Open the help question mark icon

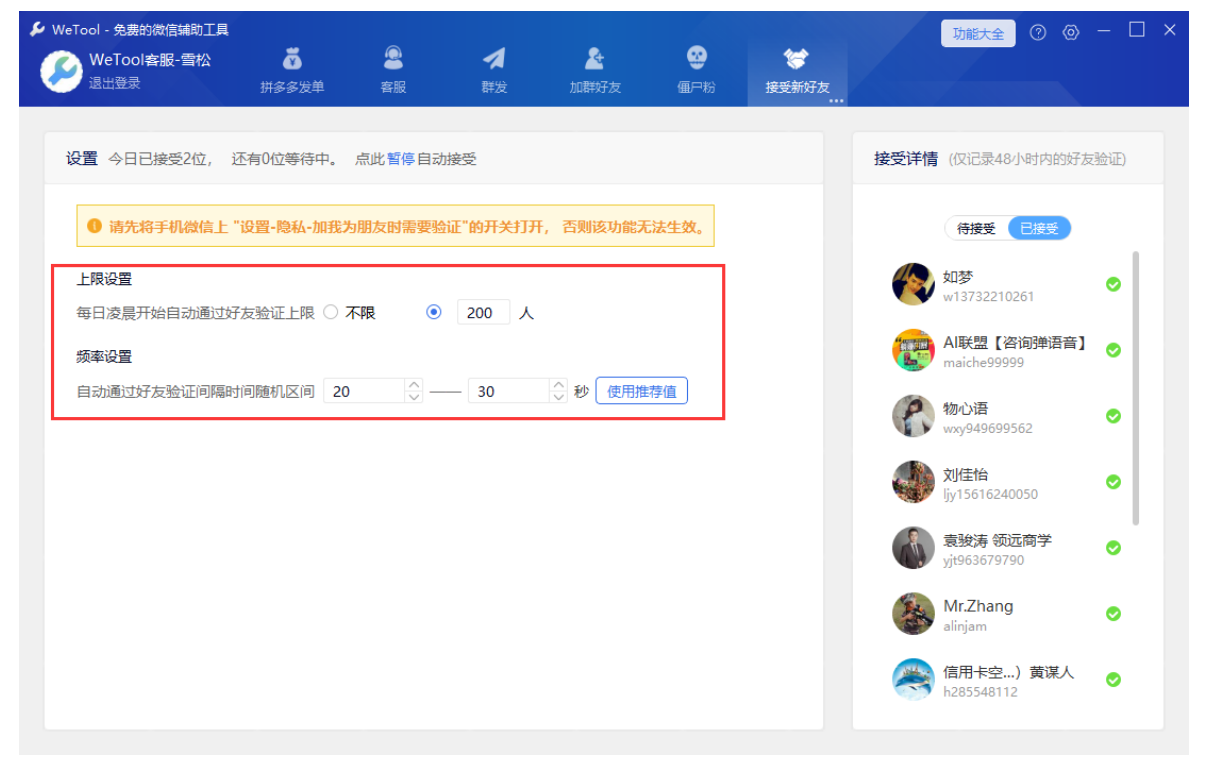[x=1038, y=33]
